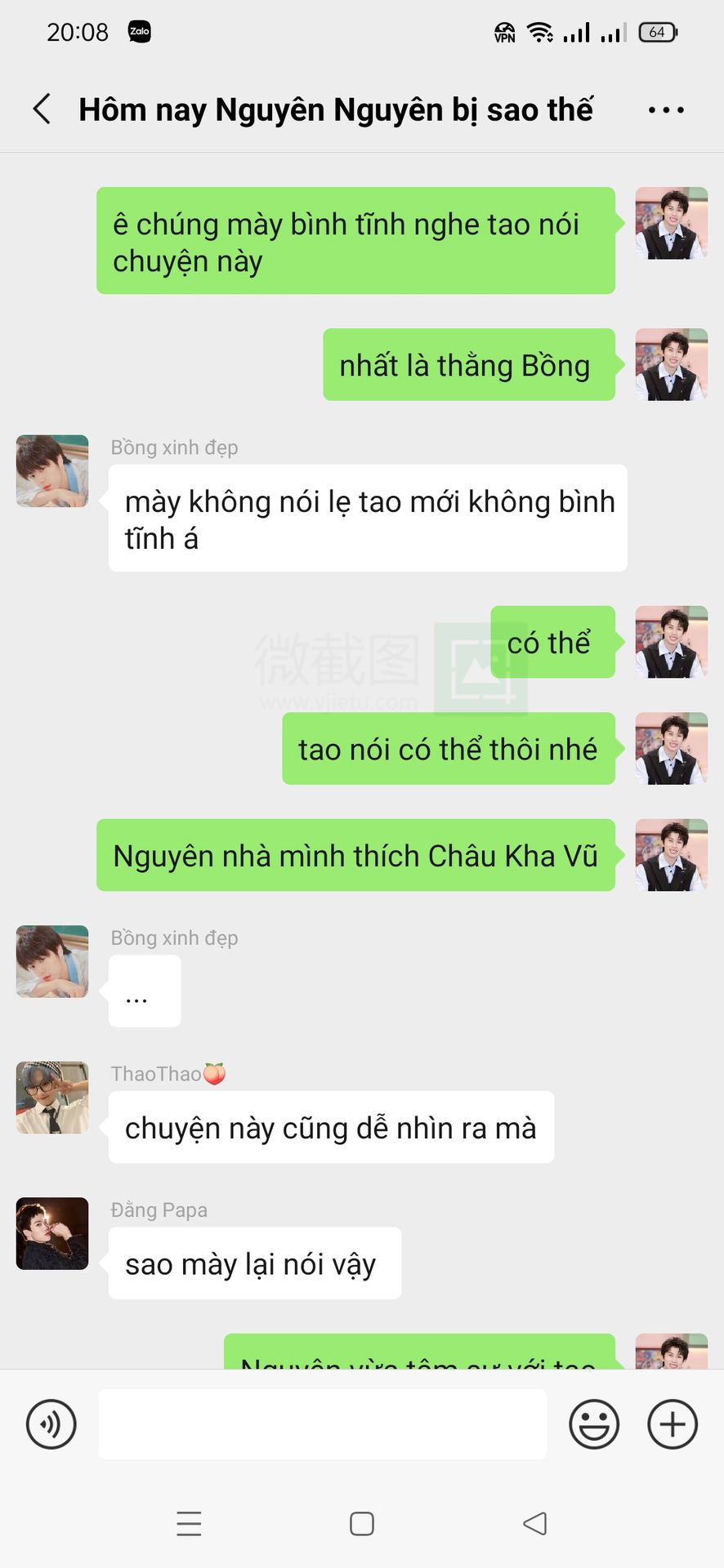Open the emoji picker smiley icon
Viewport: 724px width, 1568px height.
[x=594, y=1424]
